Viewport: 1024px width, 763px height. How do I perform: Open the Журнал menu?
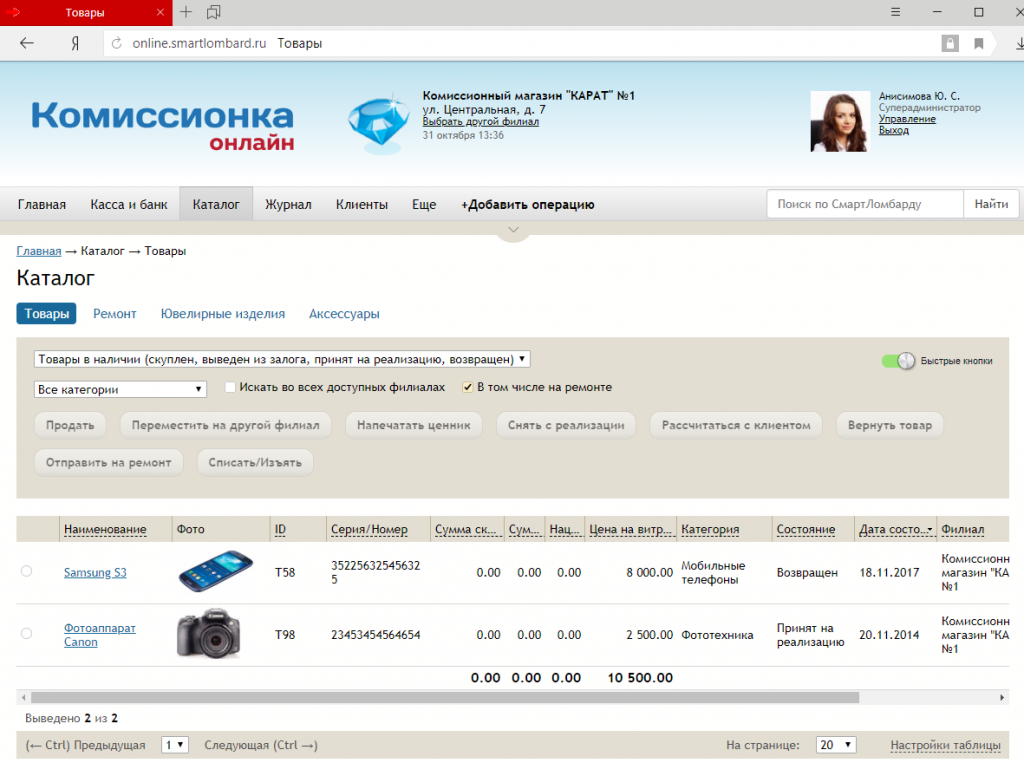click(x=288, y=204)
